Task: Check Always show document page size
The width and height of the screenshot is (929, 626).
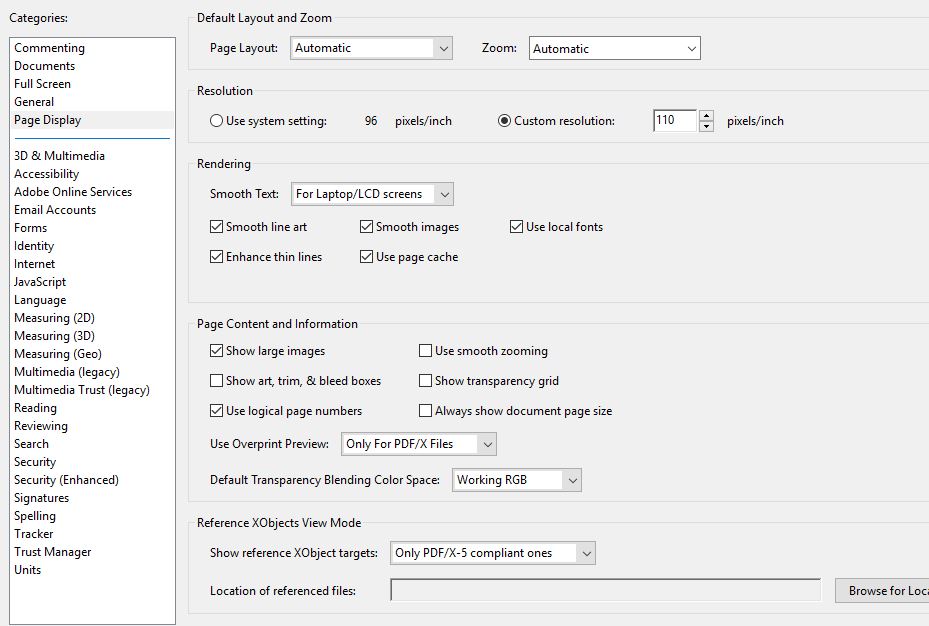Action: coord(425,411)
